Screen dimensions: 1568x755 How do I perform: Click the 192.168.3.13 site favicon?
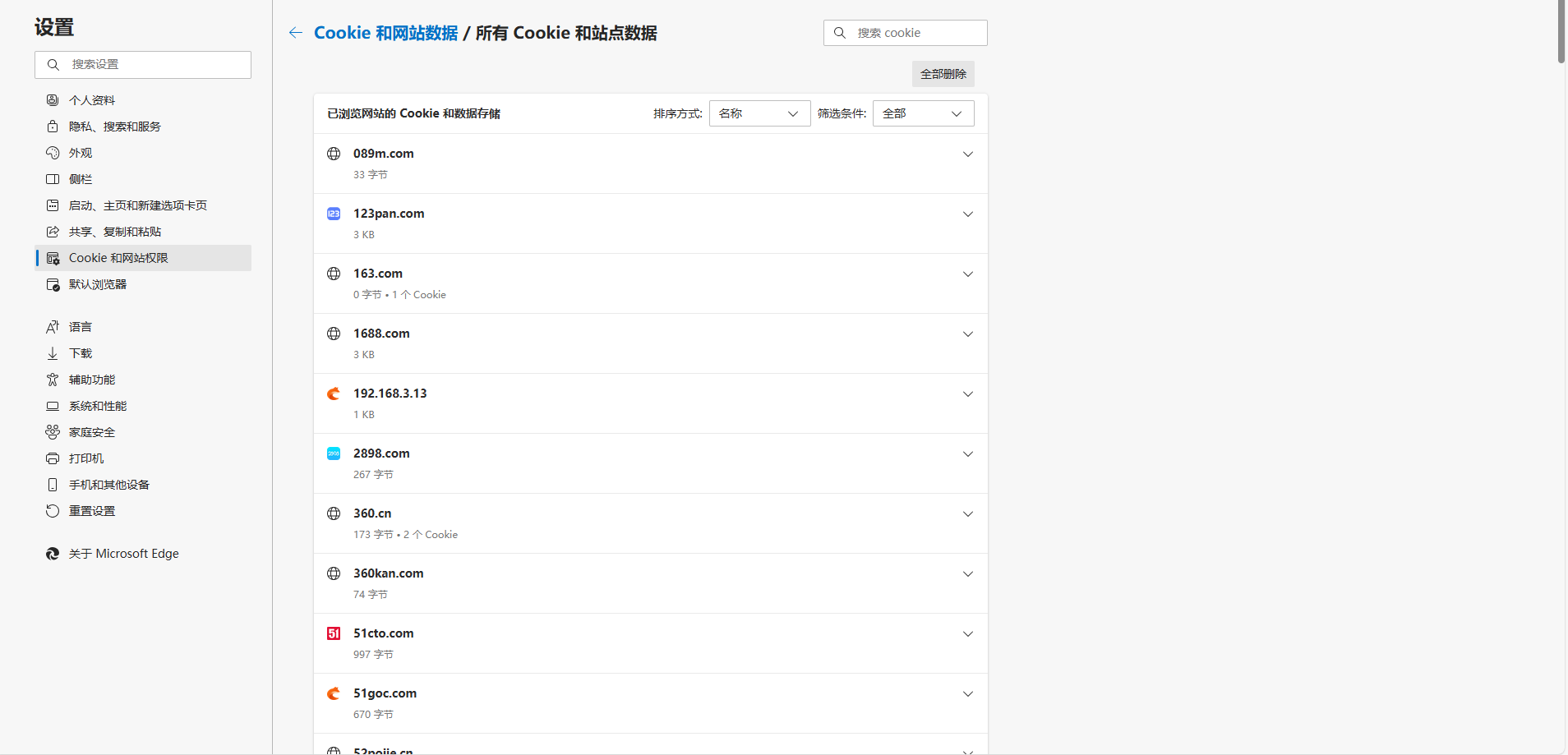[x=334, y=394]
